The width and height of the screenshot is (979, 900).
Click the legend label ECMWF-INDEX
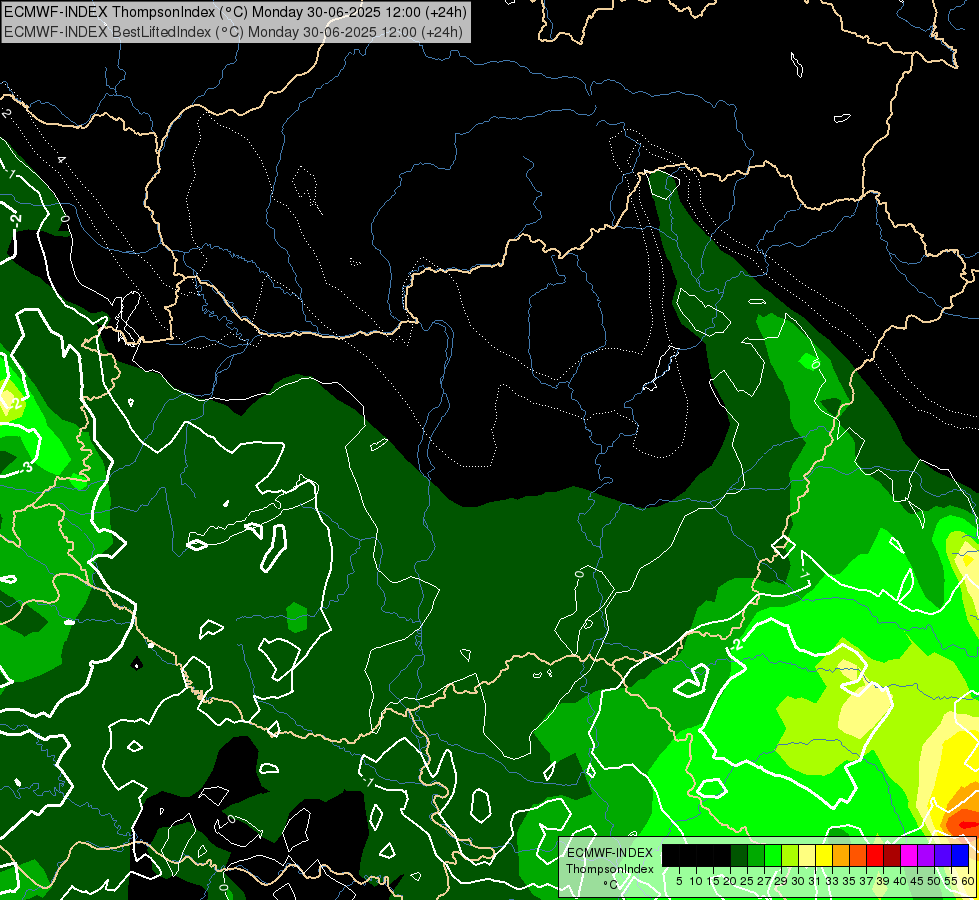pyautogui.click(x=610, y=853)
